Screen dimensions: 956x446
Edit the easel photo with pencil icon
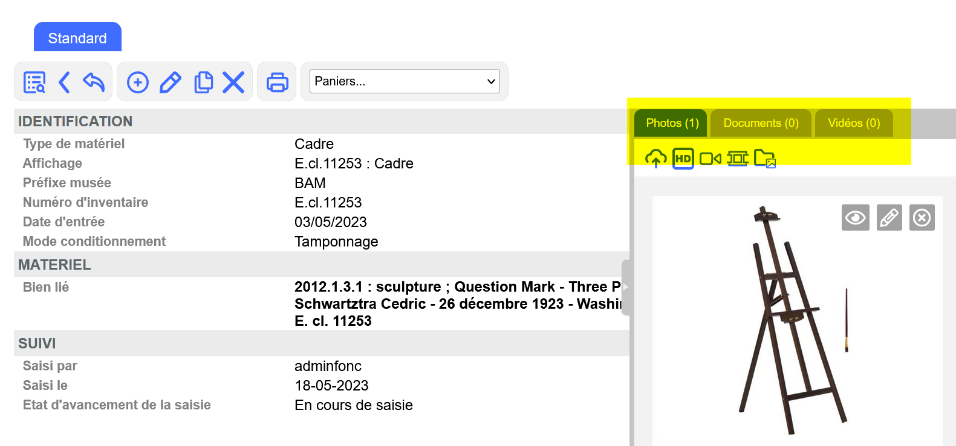889,218
